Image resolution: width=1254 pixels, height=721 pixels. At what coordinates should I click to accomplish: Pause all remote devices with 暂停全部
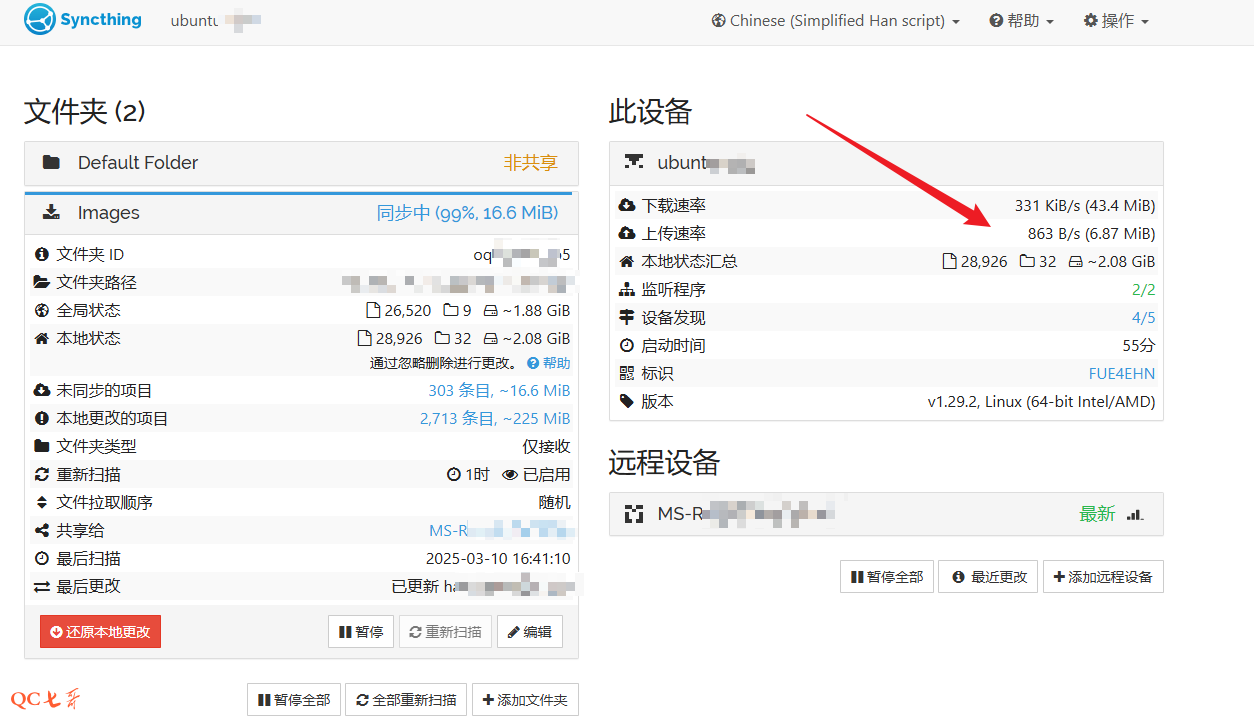pos(886,577)
